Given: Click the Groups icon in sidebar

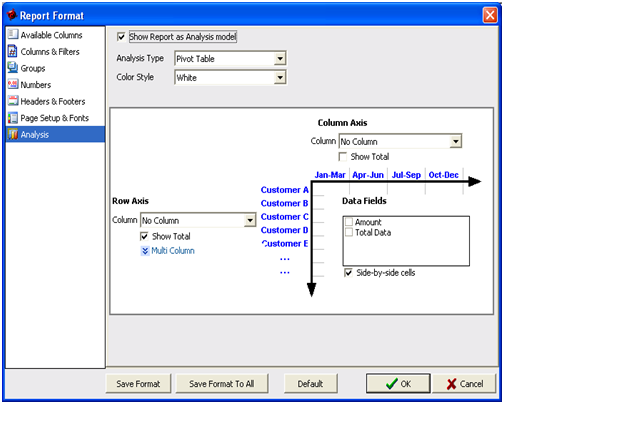Looking at the screenshot, I should tap(12, 68).
